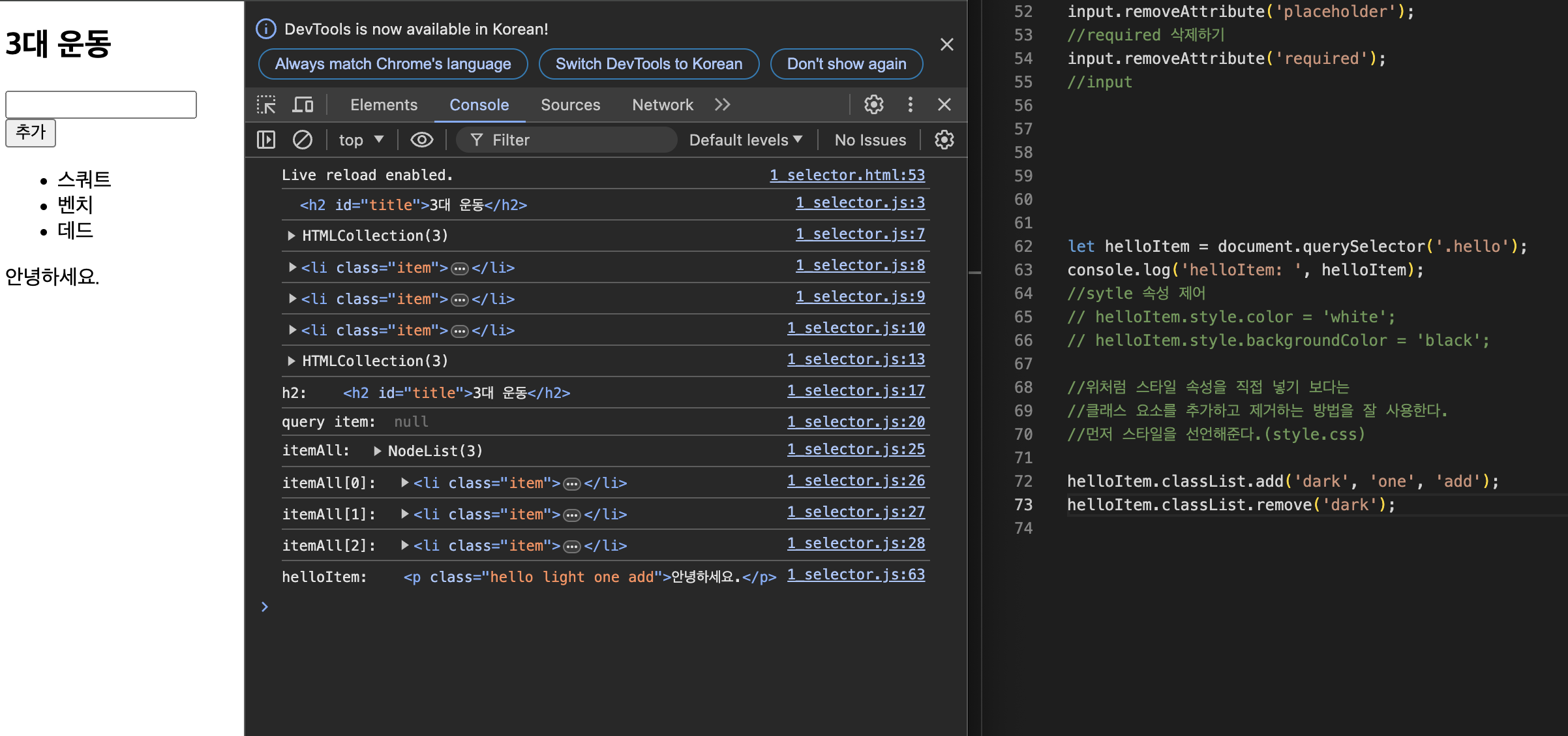The image size is (1568, 736).
Task: Click Switch DevTools to Korean button
Action: coord(648,64)
